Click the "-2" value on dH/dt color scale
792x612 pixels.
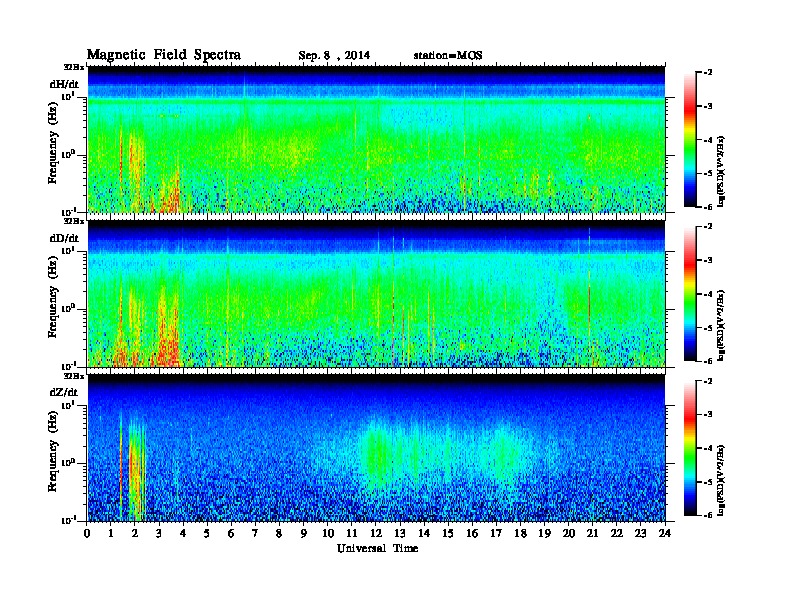click(x=708, y=73)
